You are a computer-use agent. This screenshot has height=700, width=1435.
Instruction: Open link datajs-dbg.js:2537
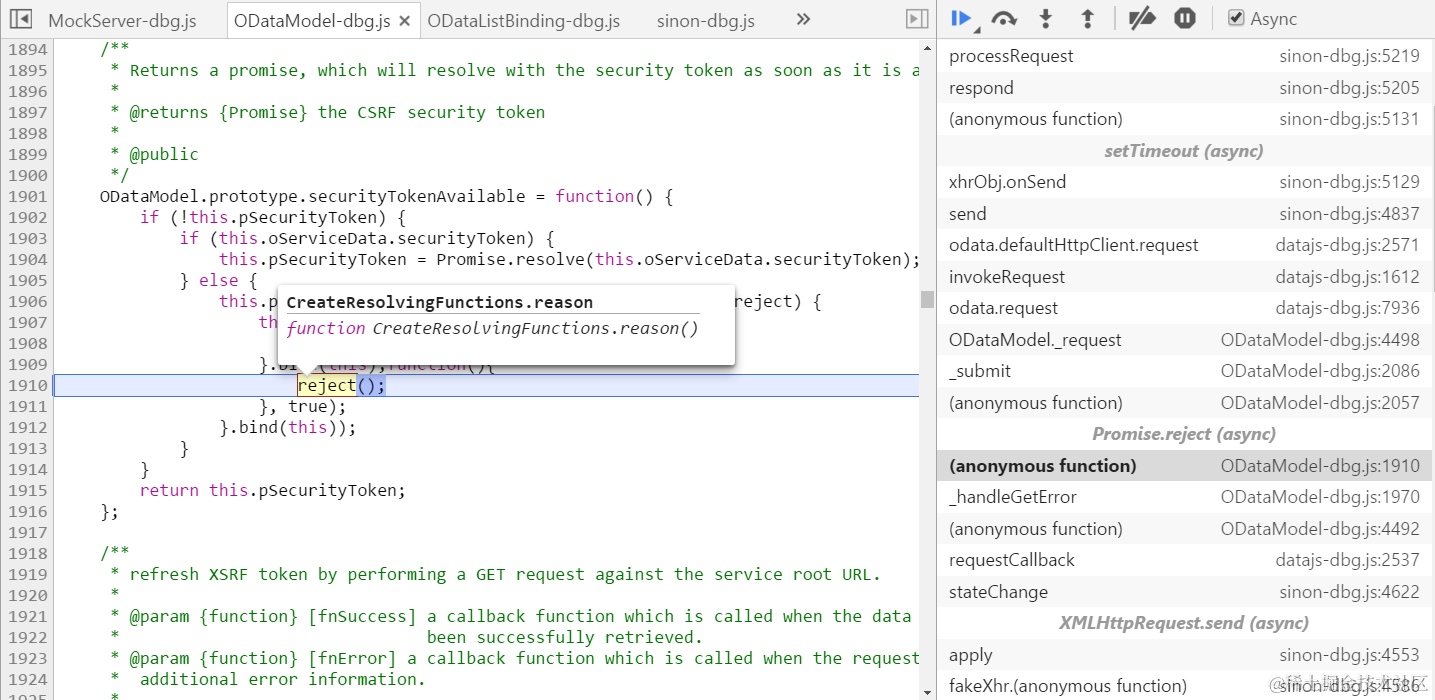click(x=1347, y=560)
